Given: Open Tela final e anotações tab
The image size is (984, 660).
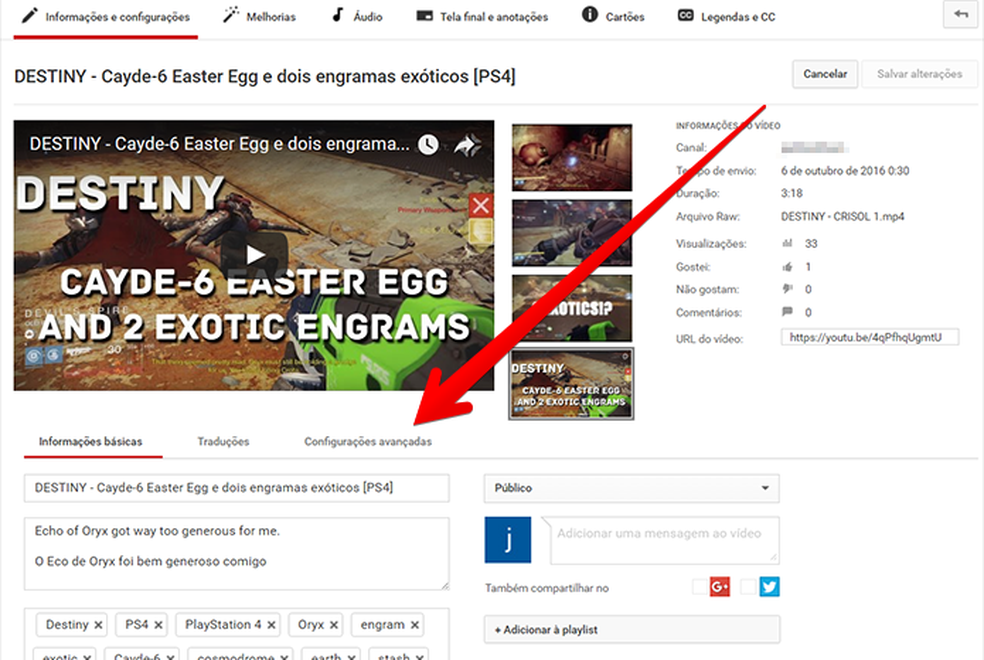Looking at the screenshot, I should point(482,16).
